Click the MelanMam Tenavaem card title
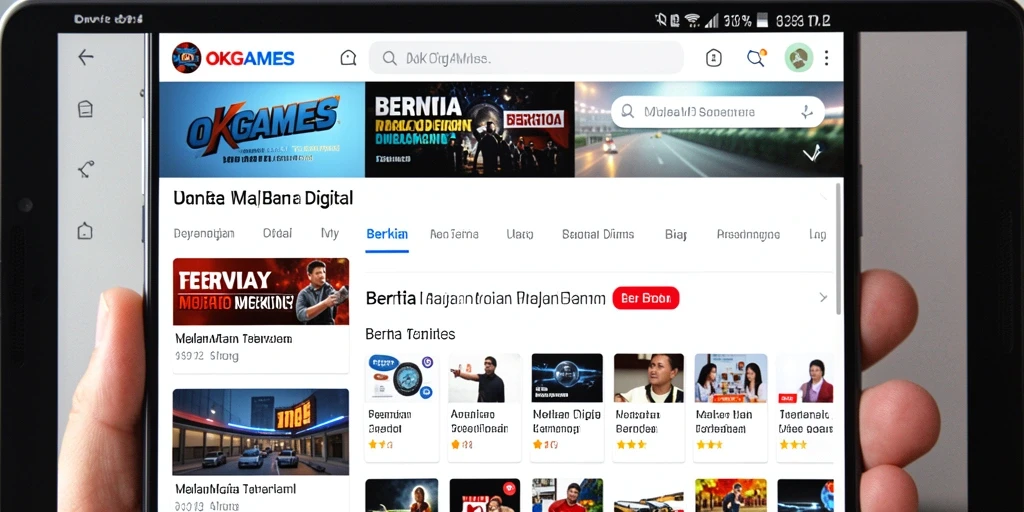This screenshot has height=512, width=1024. 234,339
